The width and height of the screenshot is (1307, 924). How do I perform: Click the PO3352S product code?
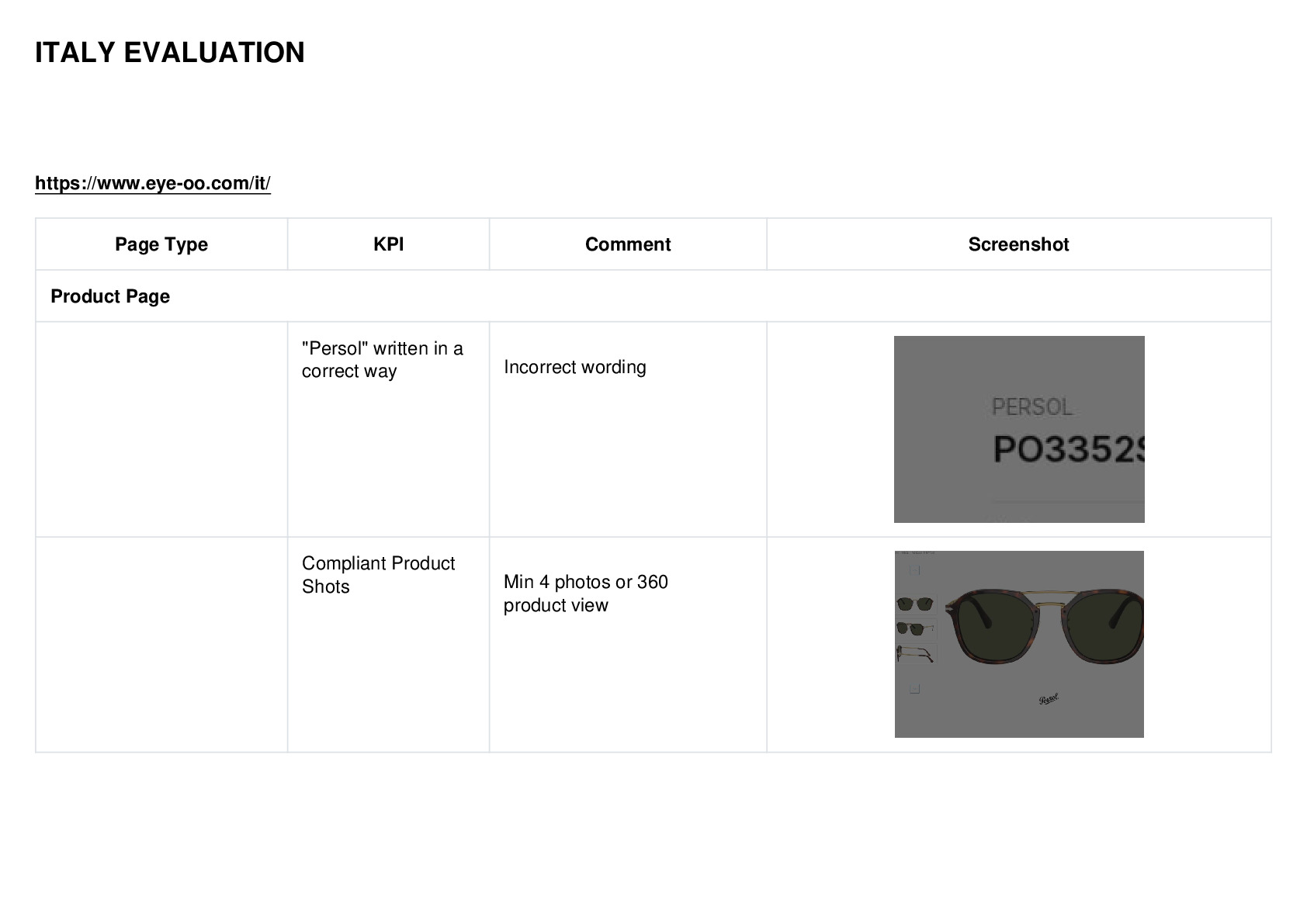pyautogui.click(x=1068, y=449)
